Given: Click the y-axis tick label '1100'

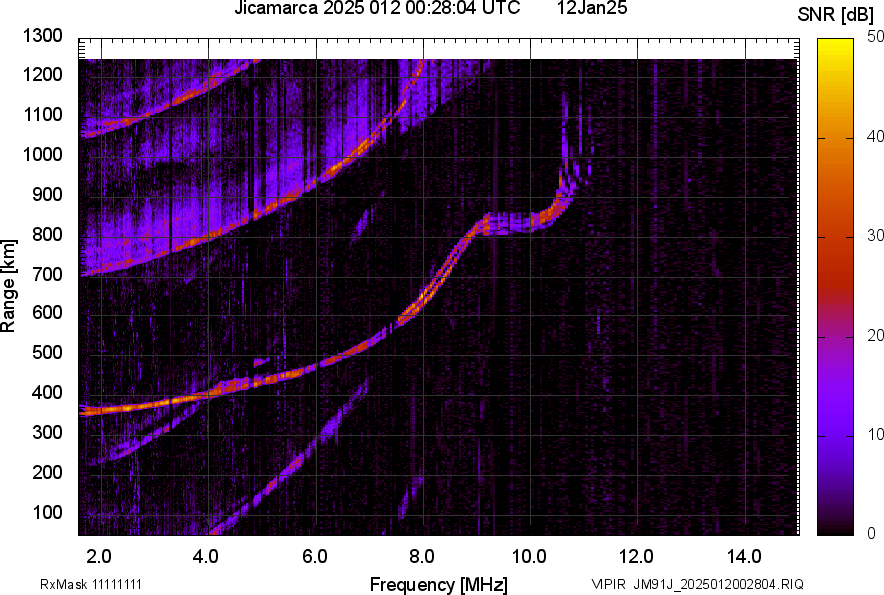Looking at the screenshot, I should tap(42, 114).
